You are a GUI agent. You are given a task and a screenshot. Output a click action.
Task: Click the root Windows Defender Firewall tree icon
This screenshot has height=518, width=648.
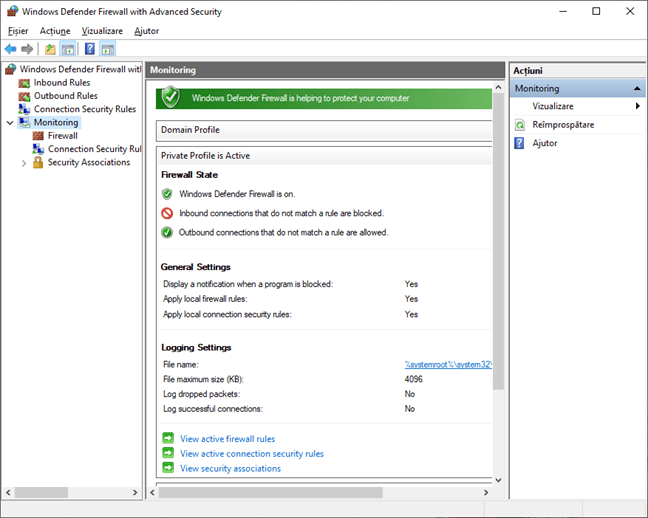[x=11, y=69]
